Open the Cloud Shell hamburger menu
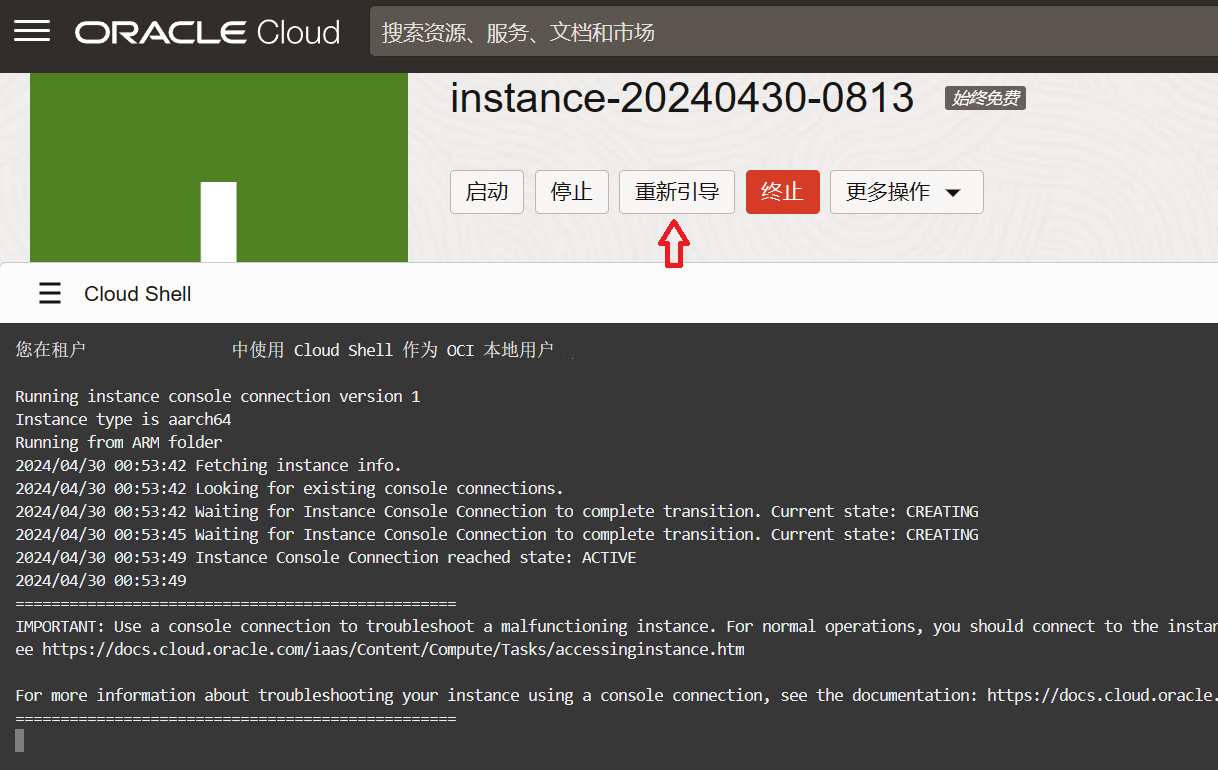Screen dimensions: 1218x770 (x=50, y=293)
